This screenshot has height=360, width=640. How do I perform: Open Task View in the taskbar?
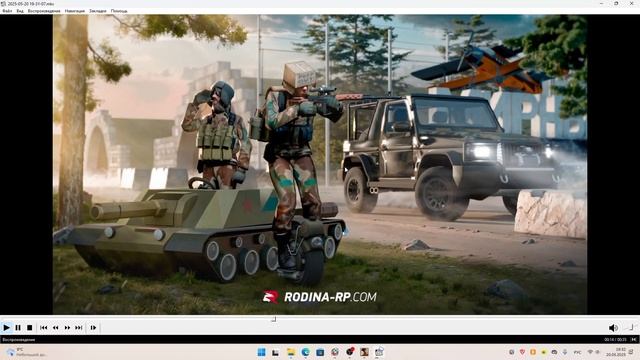(276, 352)
